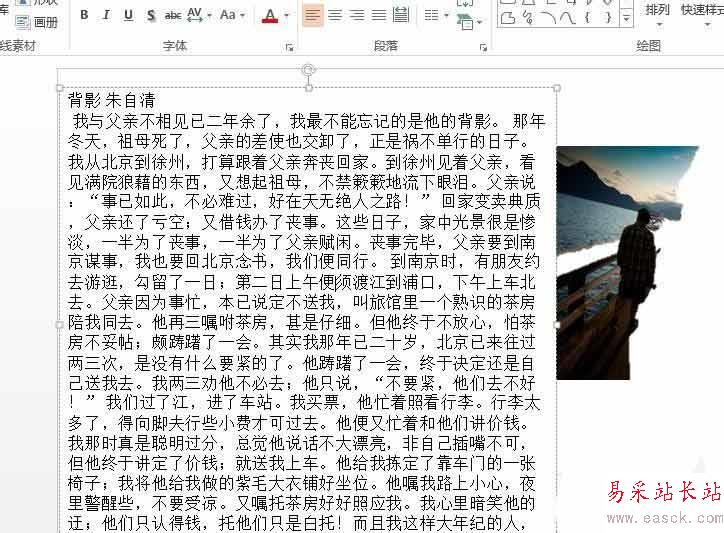This screenshot has height=533, width=724.
Task: Open the columns dropdown arrow
Action: [x=446, y=16]
